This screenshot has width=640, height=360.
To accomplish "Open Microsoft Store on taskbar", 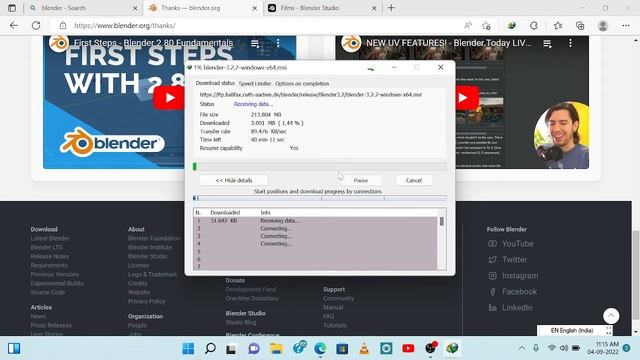I will click(x=342, y=349).
